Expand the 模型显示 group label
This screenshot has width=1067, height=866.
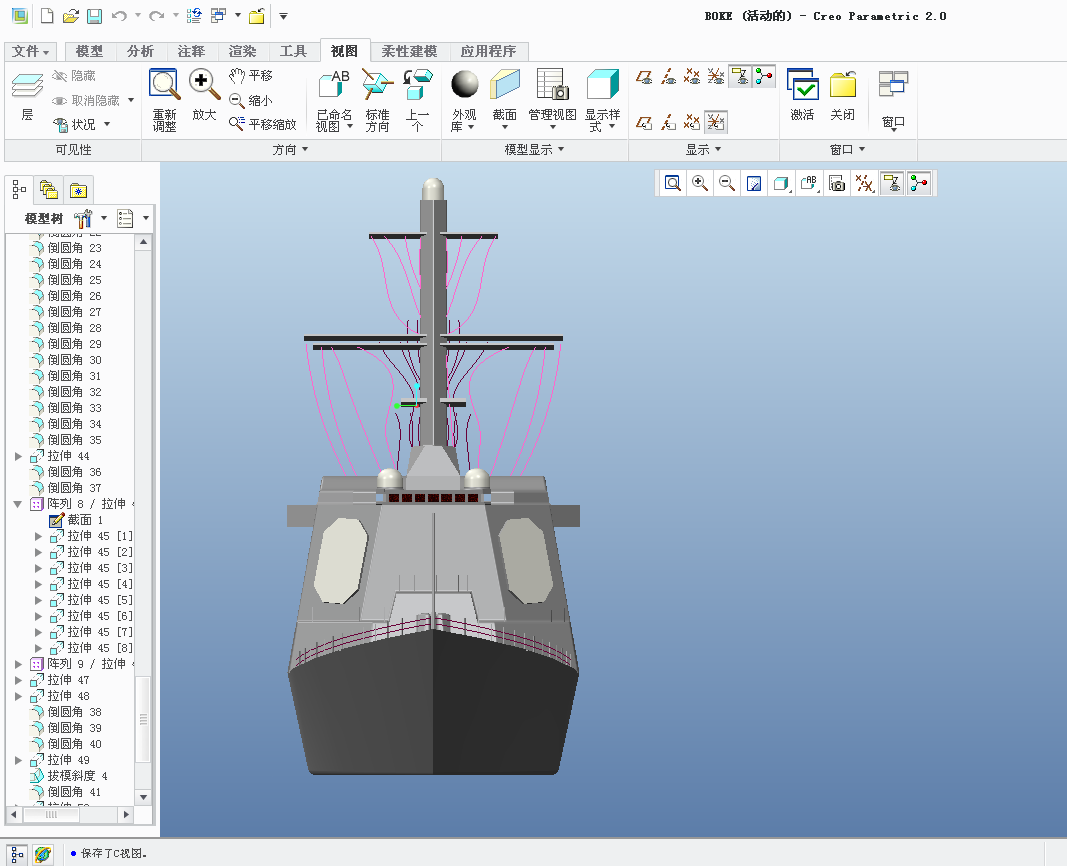(534, 150)
